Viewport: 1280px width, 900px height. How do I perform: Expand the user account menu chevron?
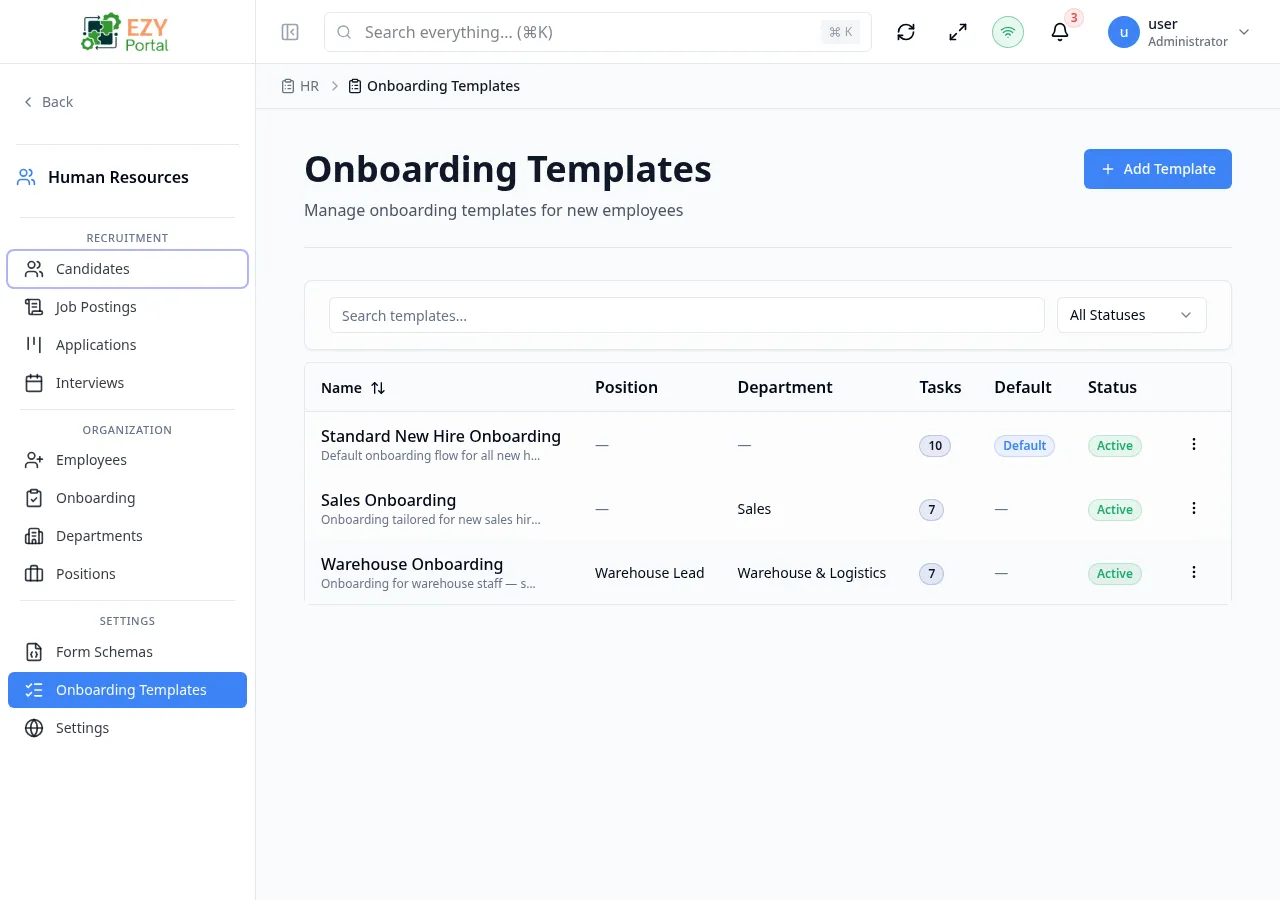[x=1244, y=32]
